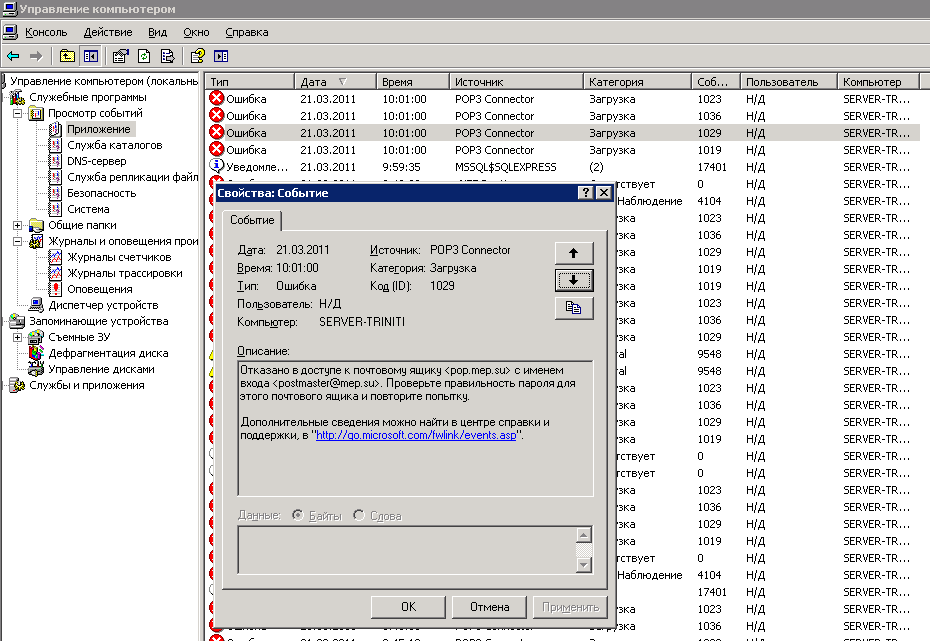Click info icon of MSSQL$SQLEXPRESS event row
Screen dimensions: 930x641
coord(216,167)
